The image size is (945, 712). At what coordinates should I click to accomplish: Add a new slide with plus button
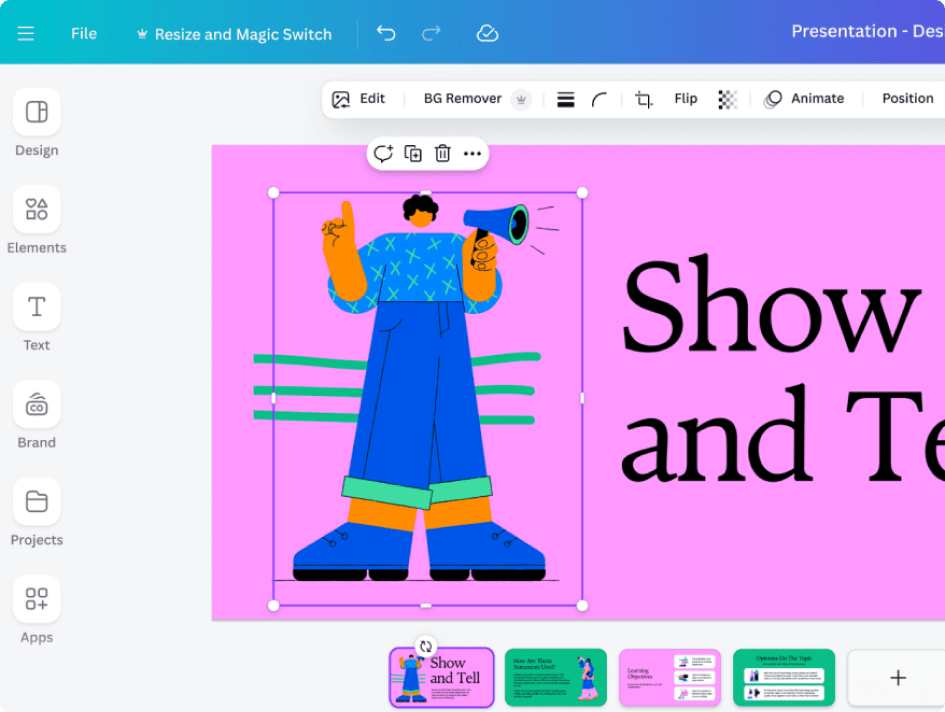[x=897, y=678]
